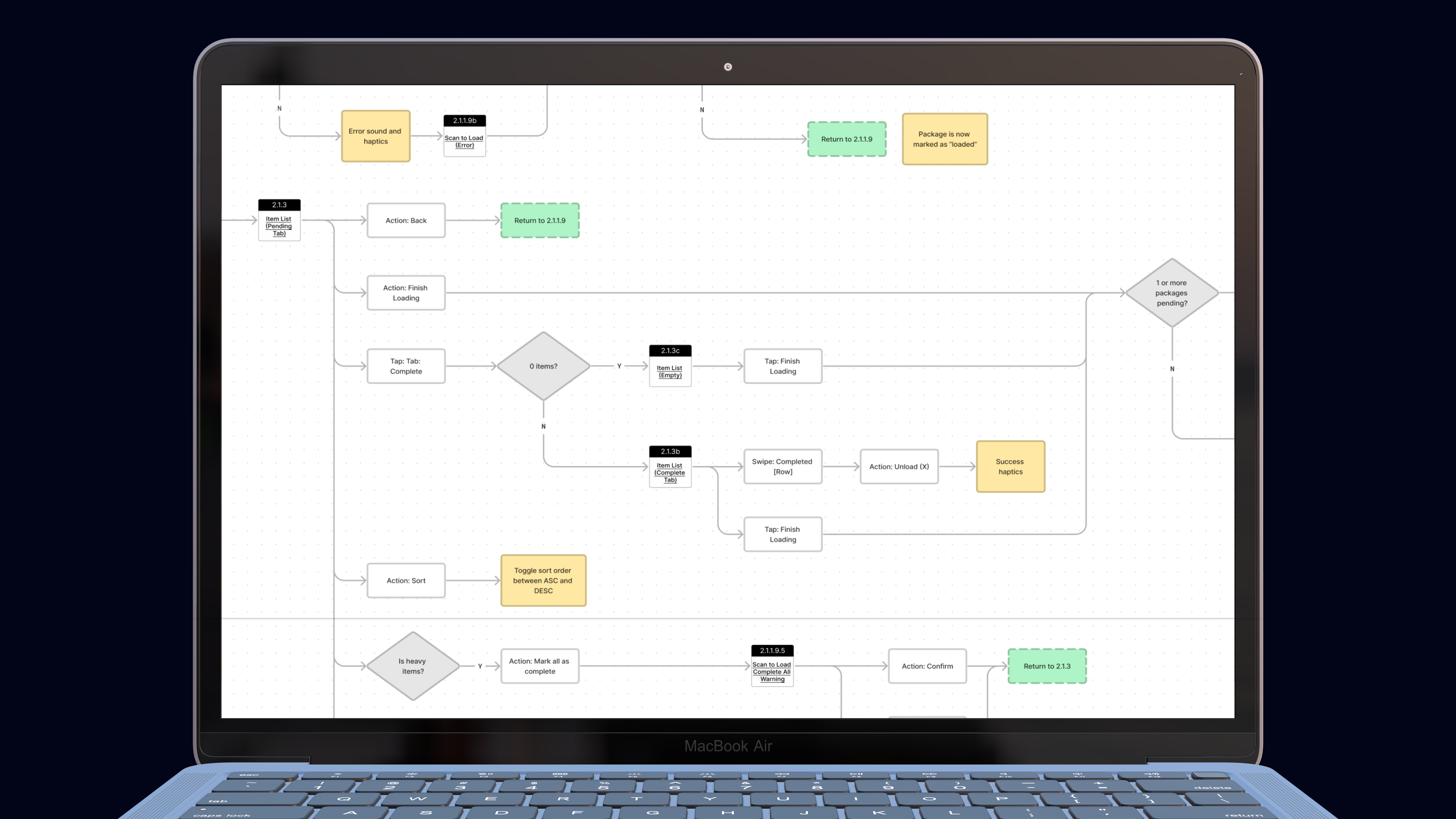Select the 'Action: Back' step box

click(406, 220)
